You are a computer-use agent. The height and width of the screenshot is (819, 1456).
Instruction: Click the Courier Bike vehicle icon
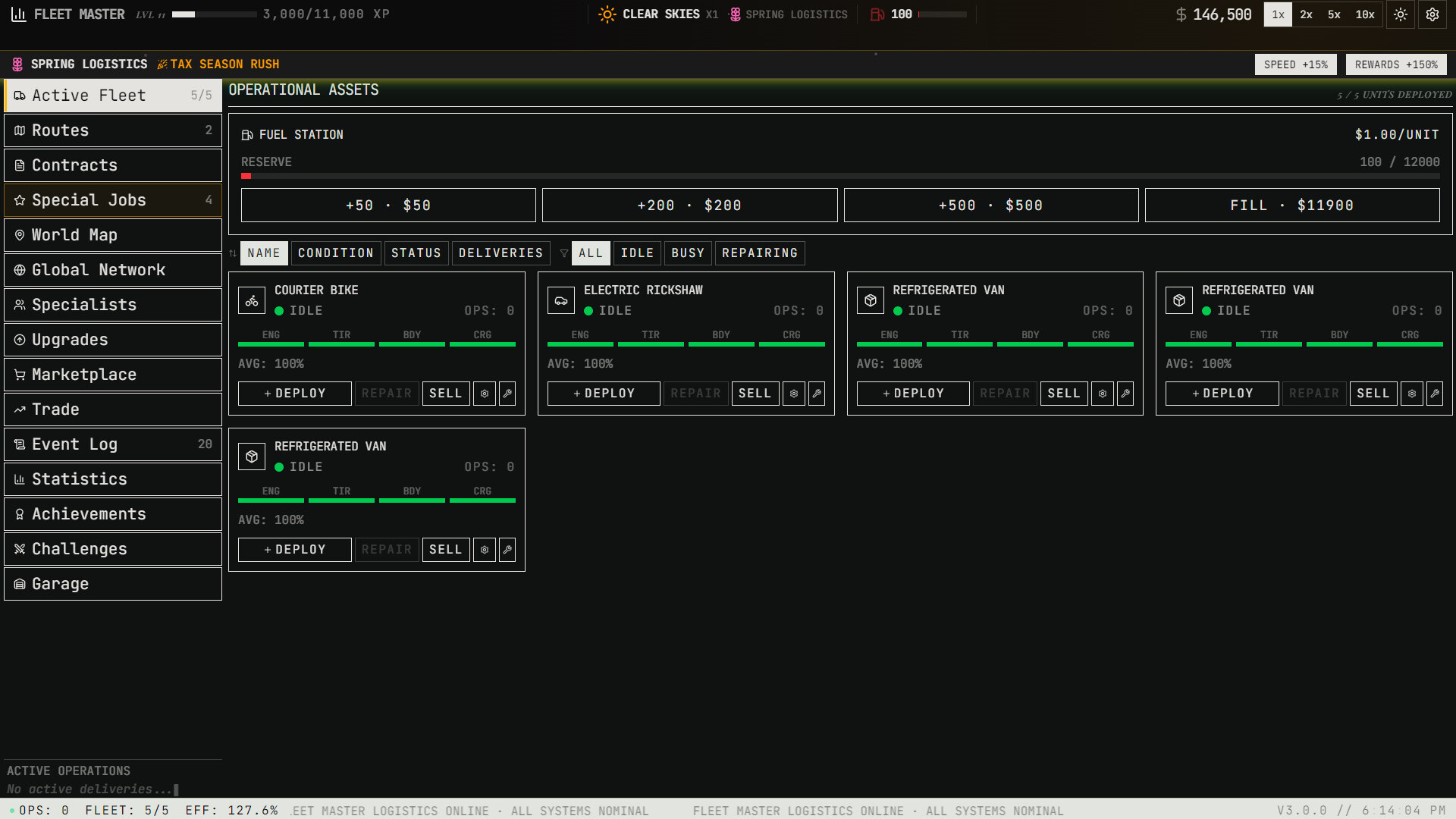(x=252, y=300)
